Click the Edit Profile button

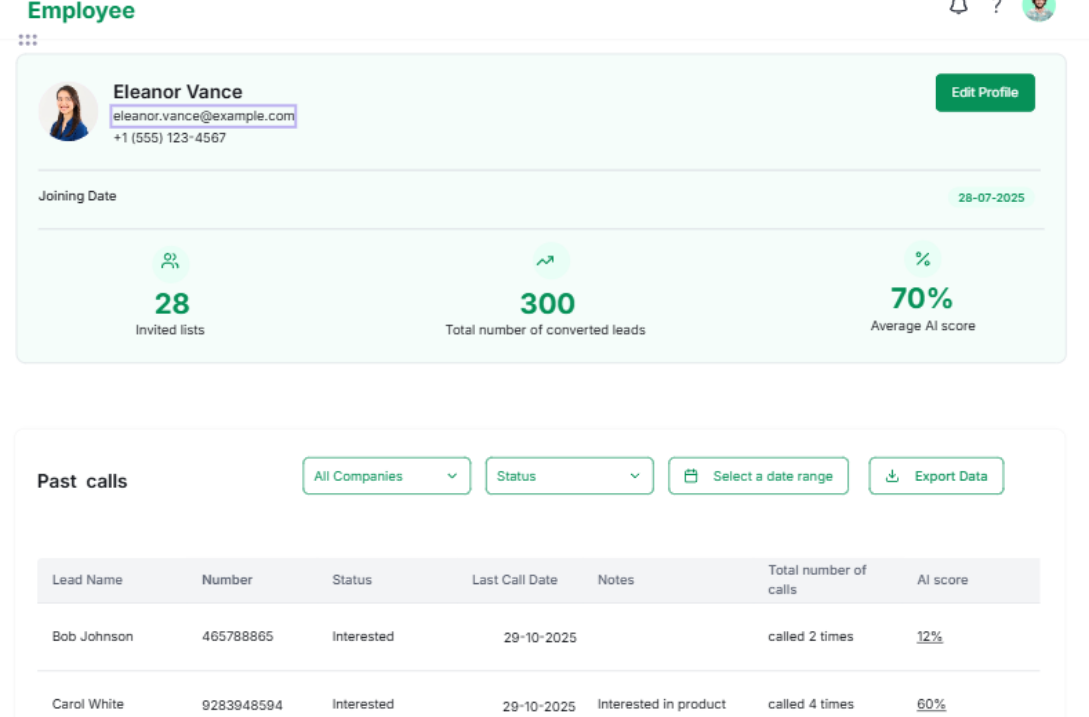(985, 92)
